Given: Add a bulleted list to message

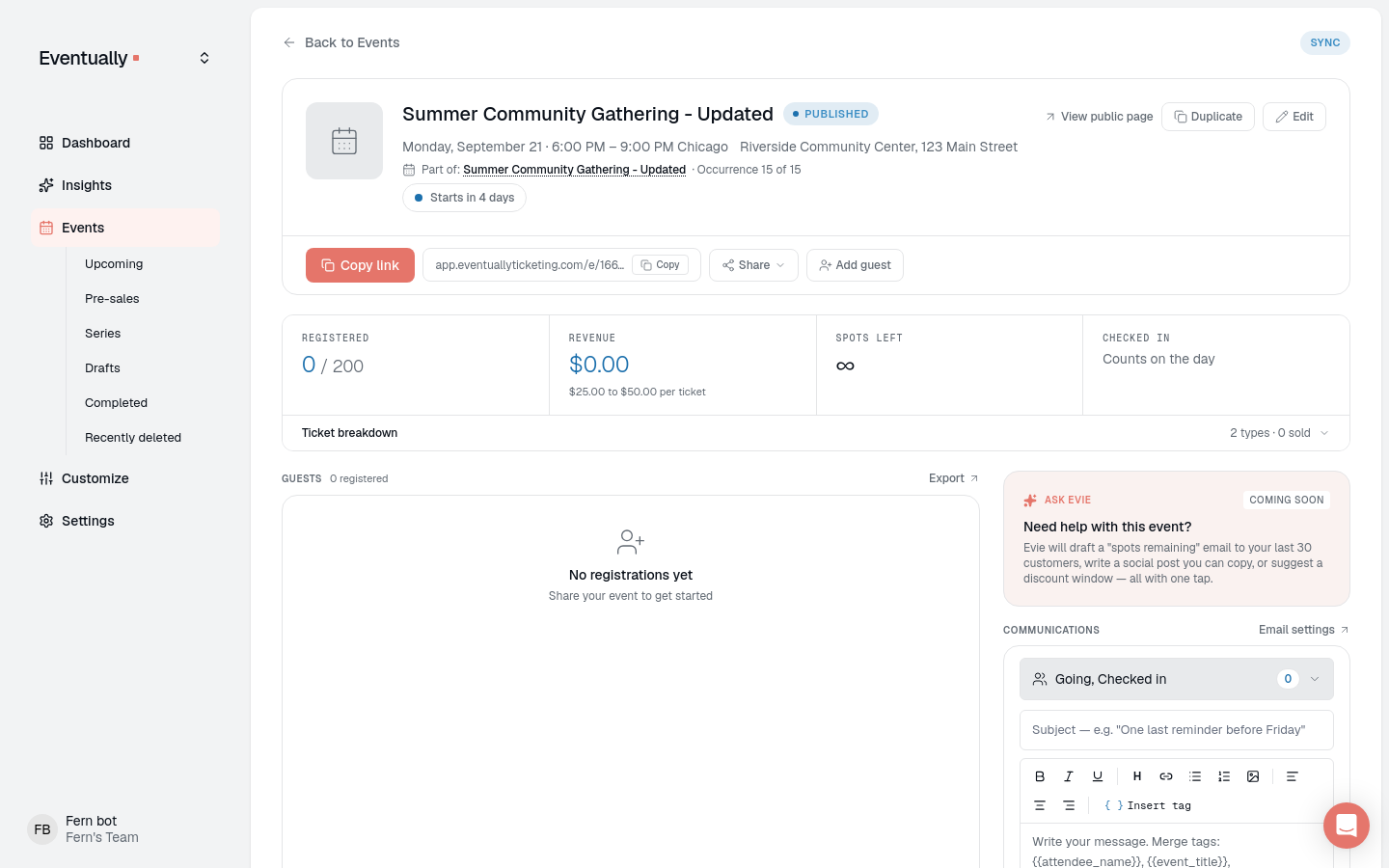Looking at the screenshot, I should tap(1195, 776).
